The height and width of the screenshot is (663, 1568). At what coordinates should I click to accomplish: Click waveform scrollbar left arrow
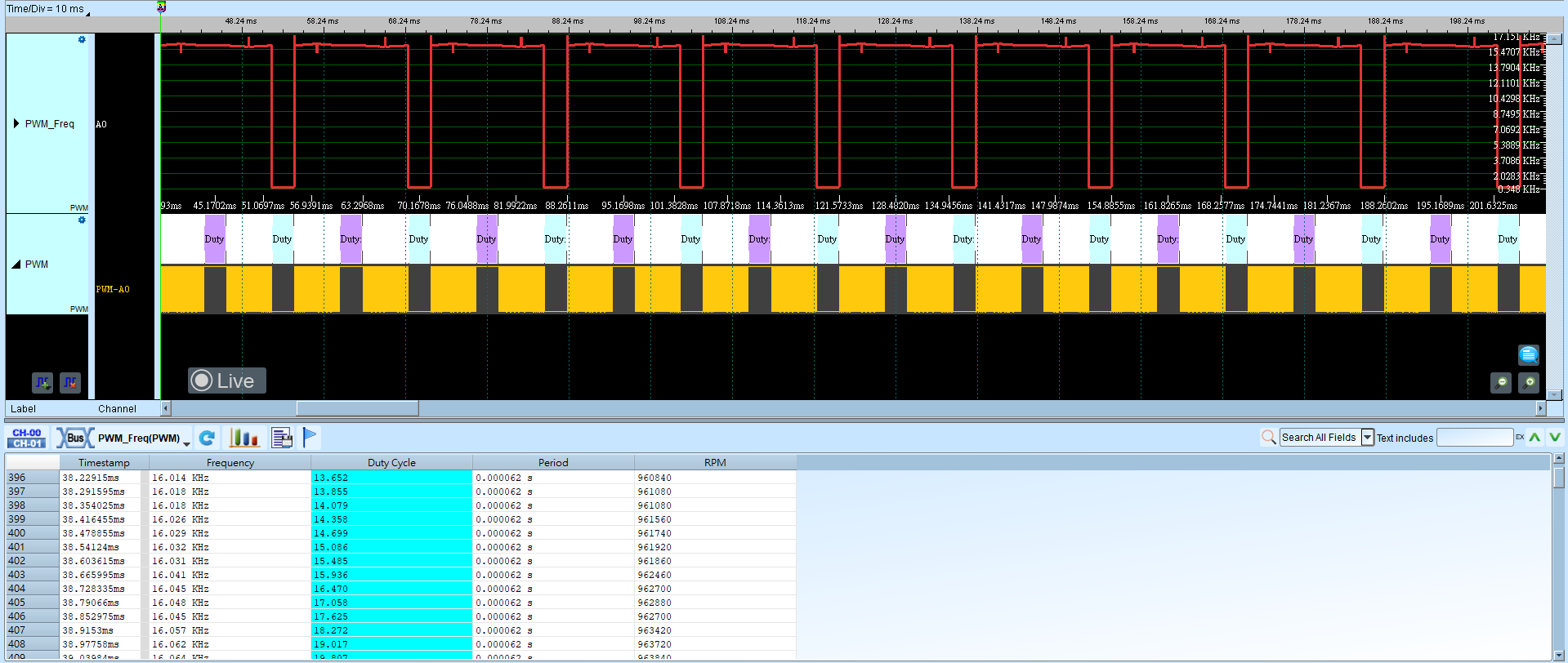(166, 408)
